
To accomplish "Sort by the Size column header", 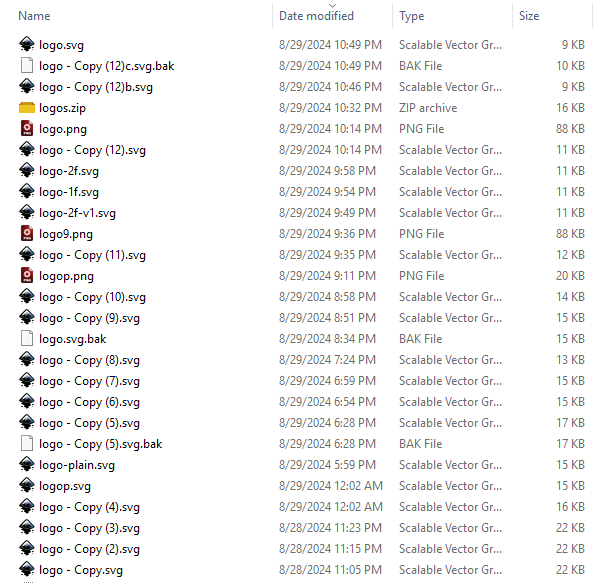I will point(529,16).
